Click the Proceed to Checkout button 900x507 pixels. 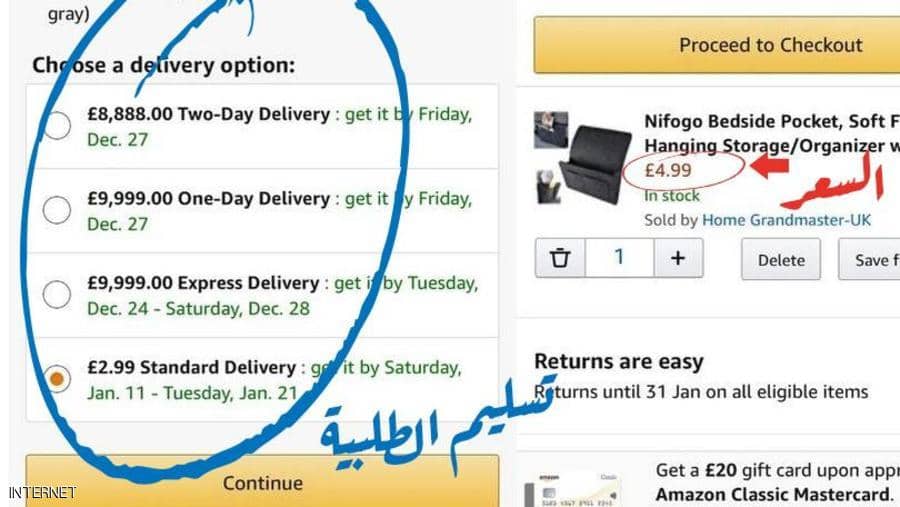point(717,45)
